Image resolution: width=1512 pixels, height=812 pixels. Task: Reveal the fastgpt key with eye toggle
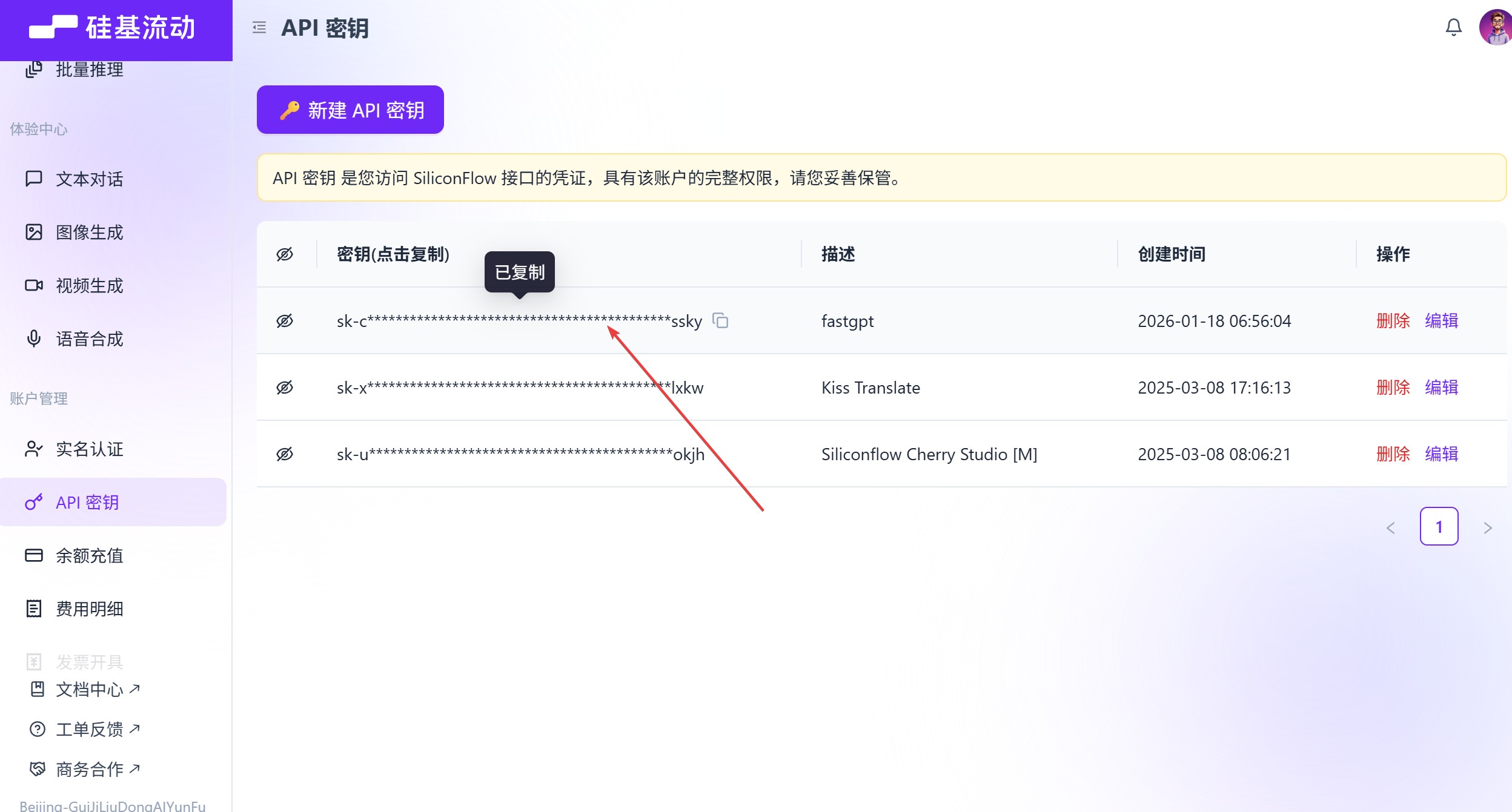[285, 320]
